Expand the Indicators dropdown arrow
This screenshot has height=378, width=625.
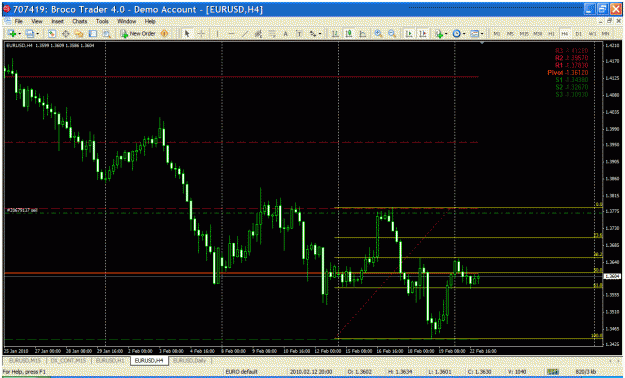click(446, 34)
